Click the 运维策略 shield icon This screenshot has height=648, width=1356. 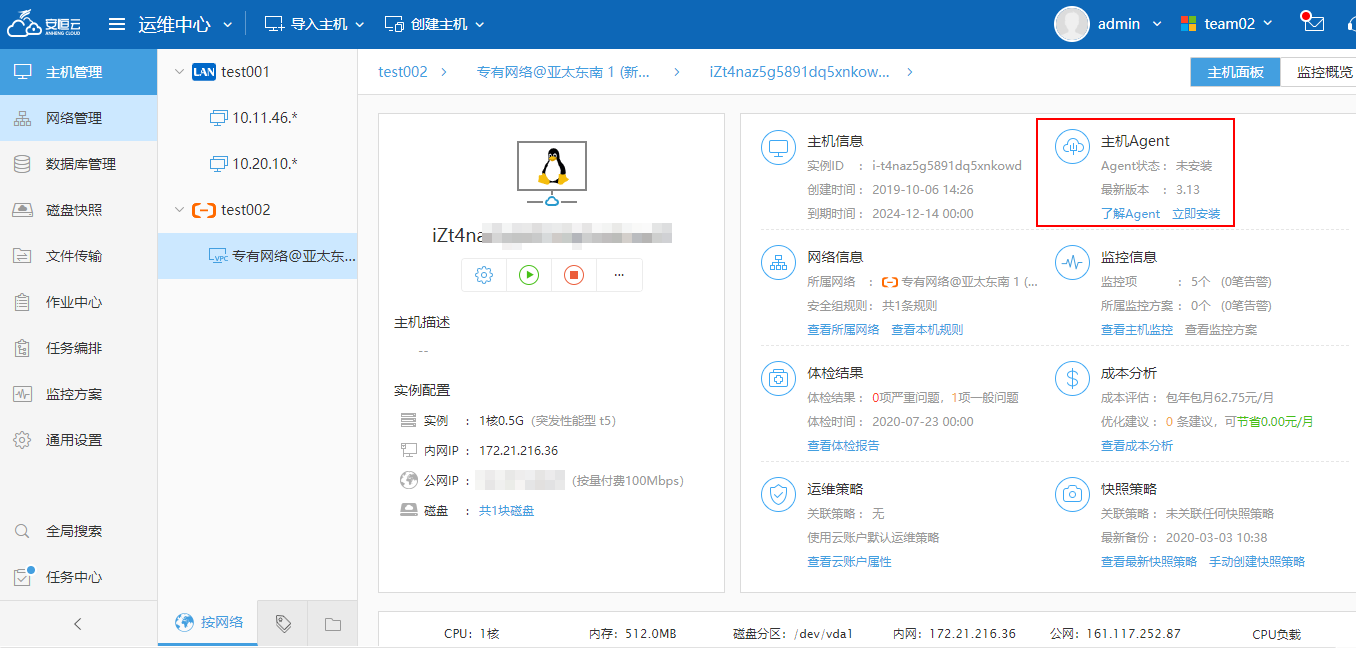tap(778, 495)
